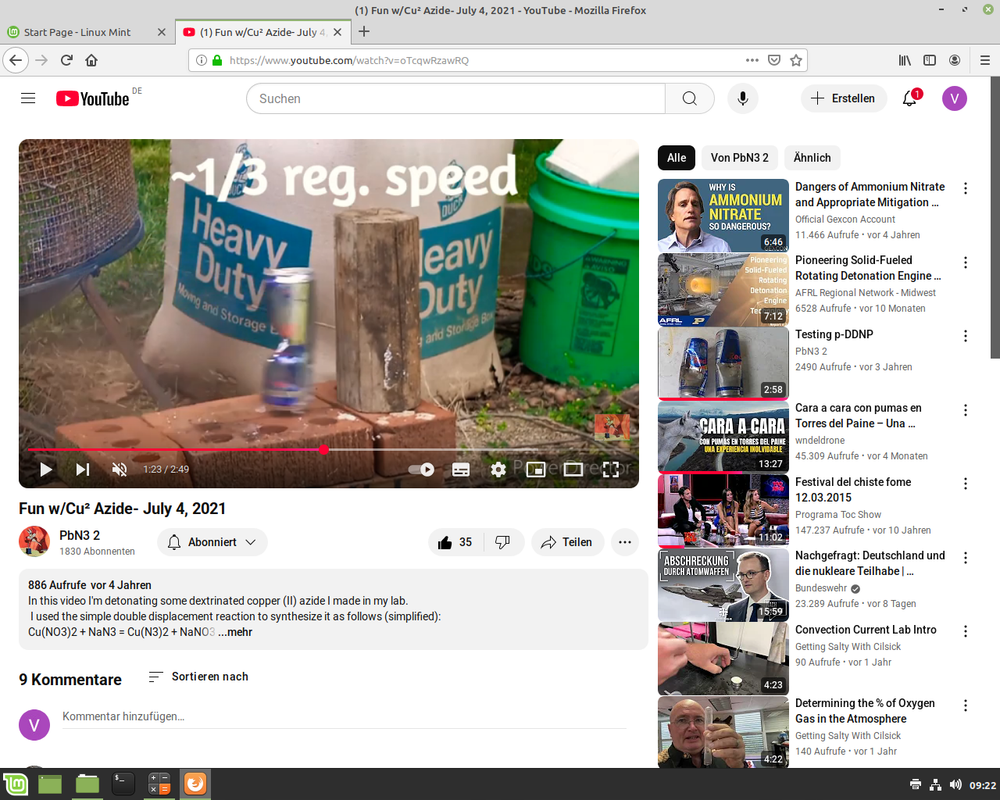1000x800 pixels.
Task: Open options for Dangers of Ammonium Nitrate
Action: tap(965, 188)
